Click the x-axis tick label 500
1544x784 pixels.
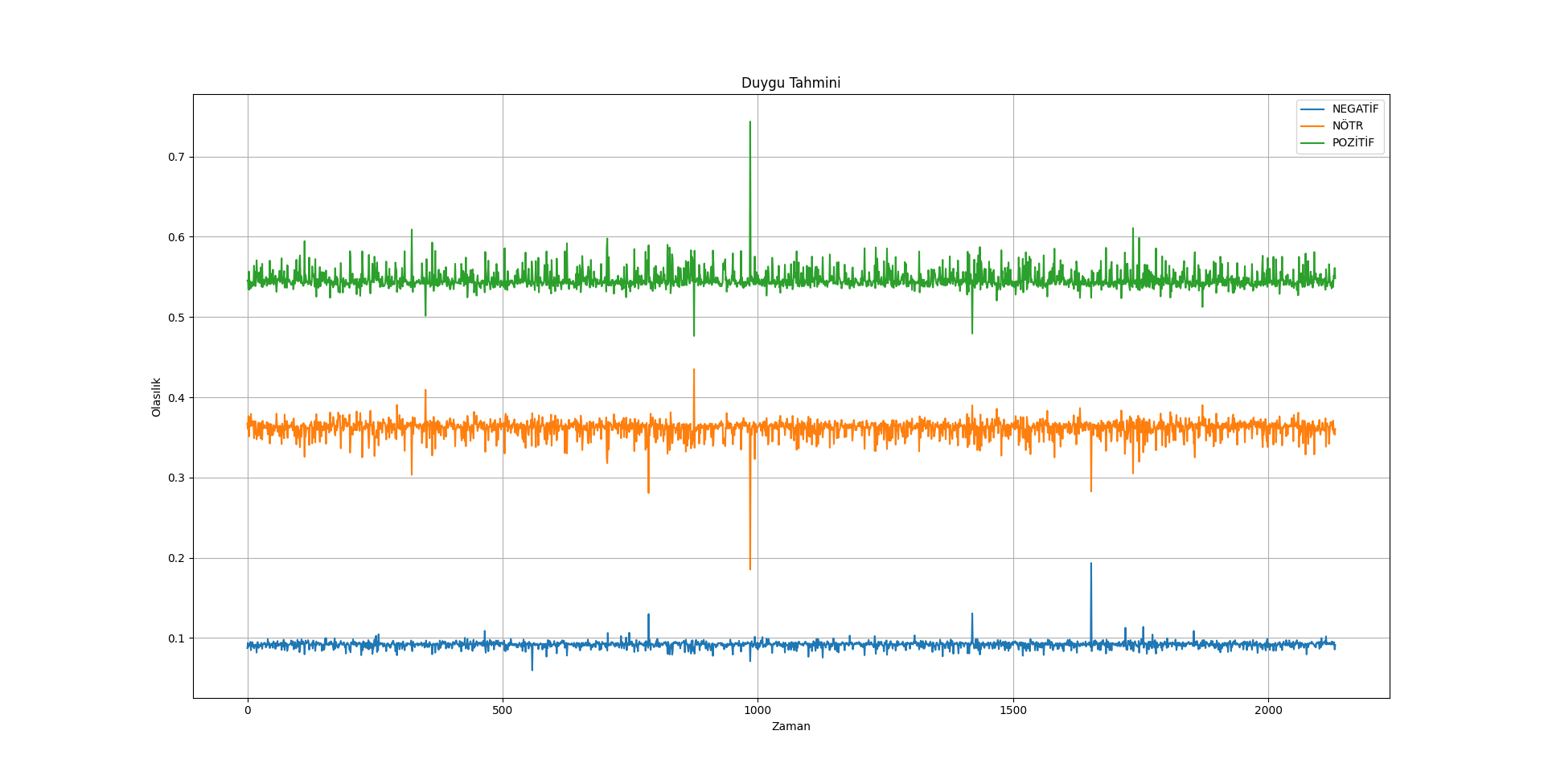503,710
